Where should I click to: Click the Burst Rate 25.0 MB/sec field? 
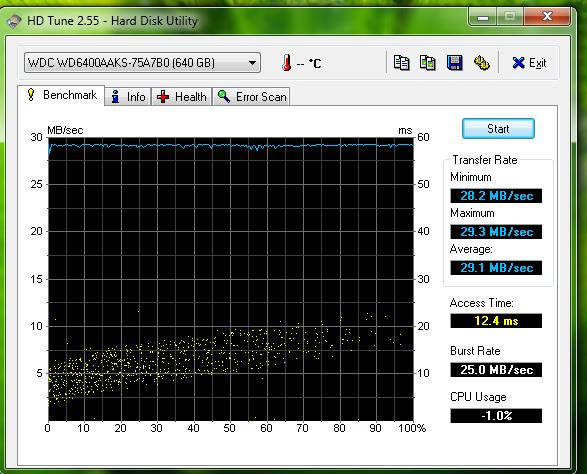496,370
